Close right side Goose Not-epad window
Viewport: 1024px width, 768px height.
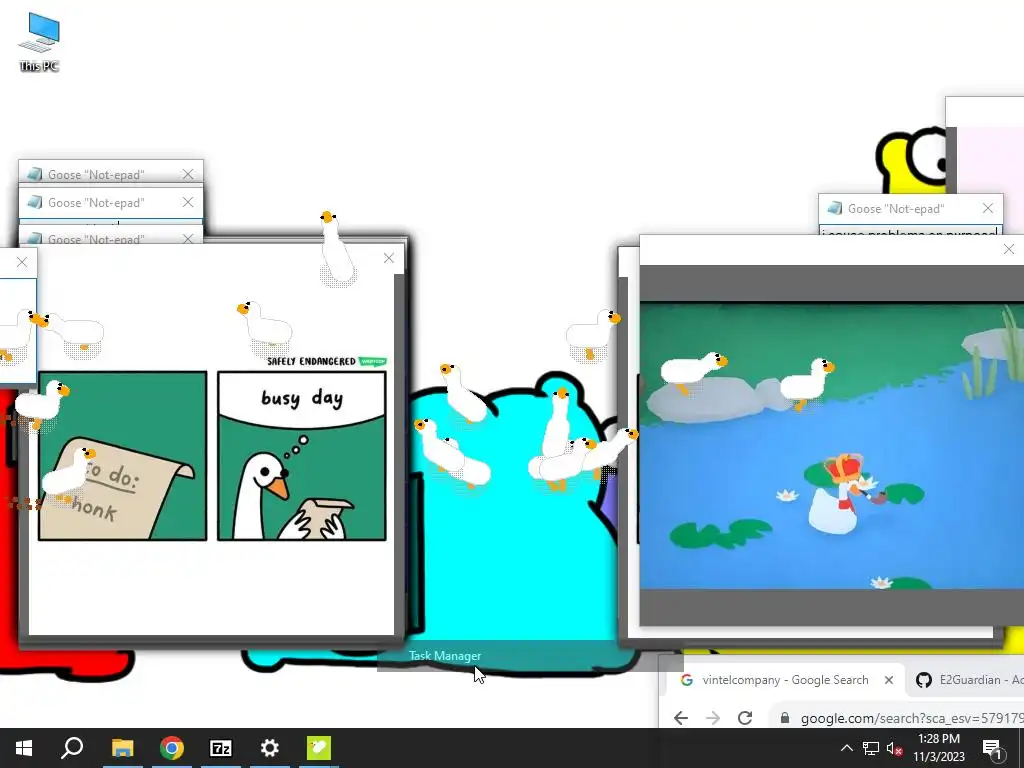point(987,208)
